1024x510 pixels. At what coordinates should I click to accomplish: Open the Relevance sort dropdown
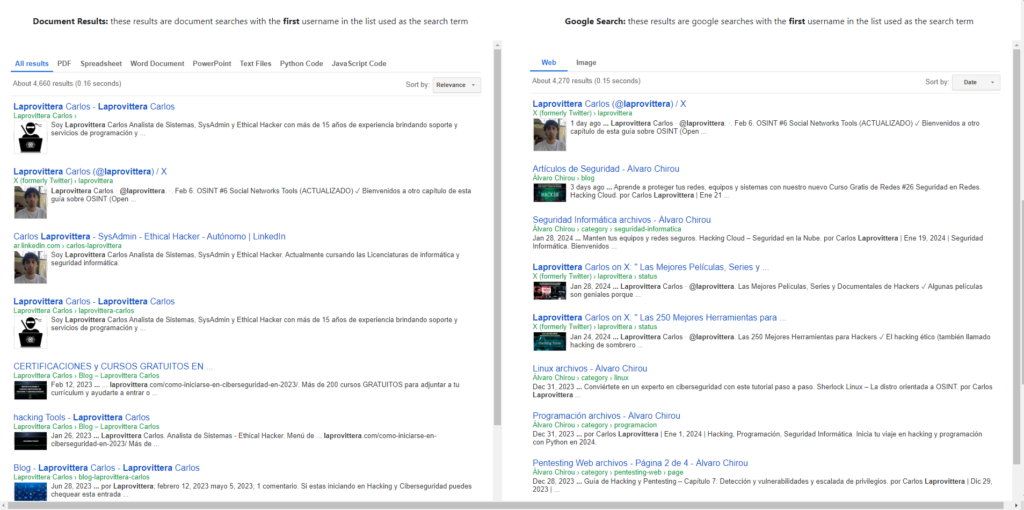click(x=456, y=85)
